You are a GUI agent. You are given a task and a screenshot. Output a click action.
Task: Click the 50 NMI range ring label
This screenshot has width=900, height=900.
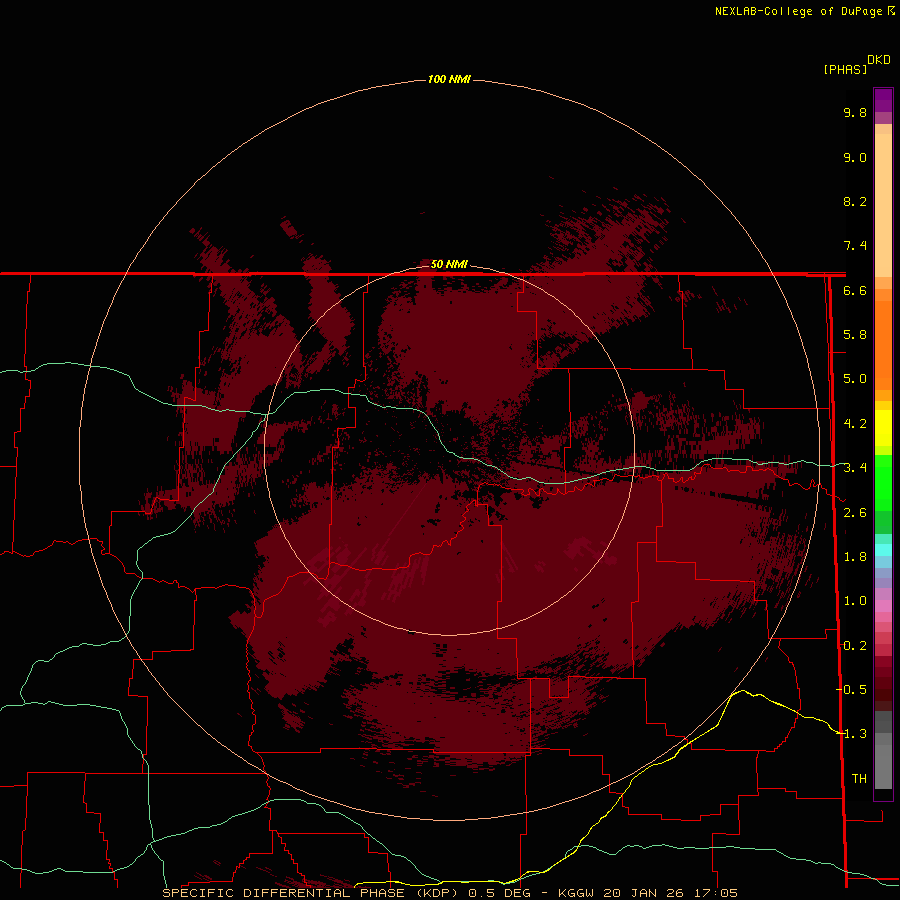pos(449,264)
